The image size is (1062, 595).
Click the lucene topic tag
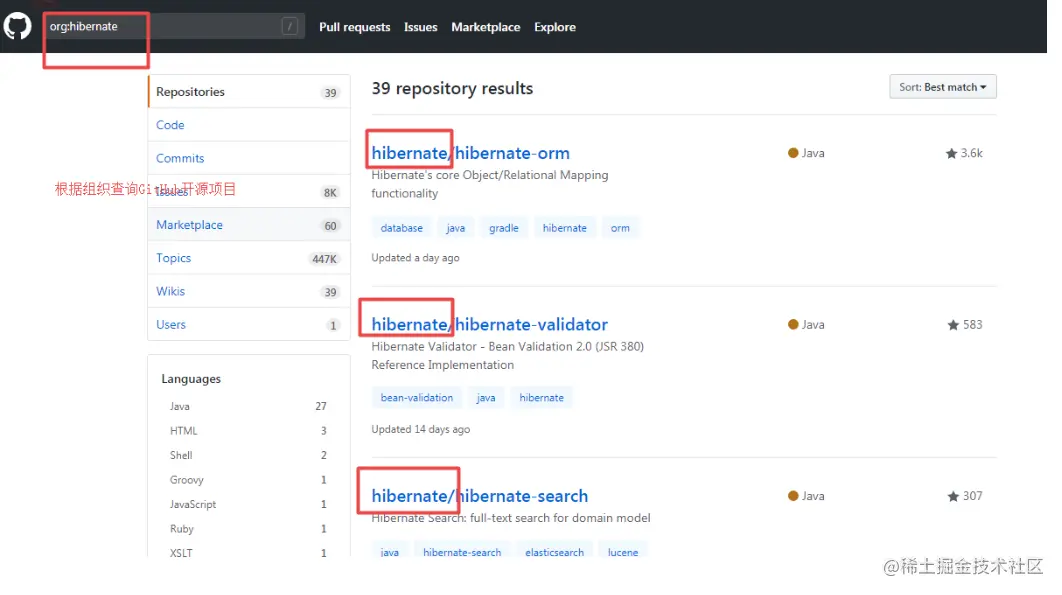622,552
